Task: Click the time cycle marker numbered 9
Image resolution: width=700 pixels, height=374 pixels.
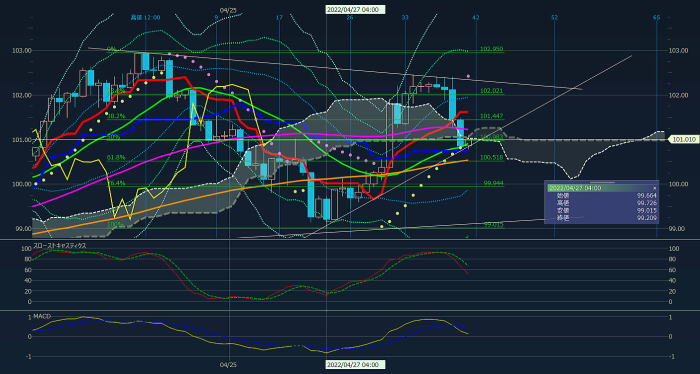Action: (x=216, y=17)
